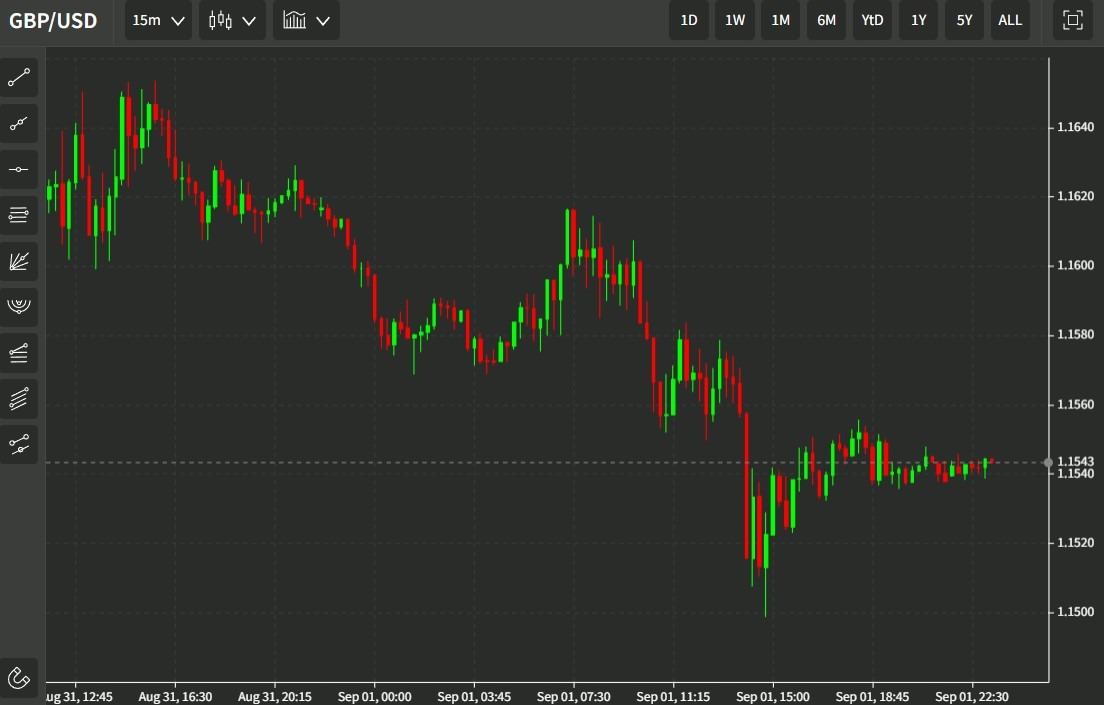Set chart range to 5Y
Viewport: 1105px width, 705px height.
(964, 20)
